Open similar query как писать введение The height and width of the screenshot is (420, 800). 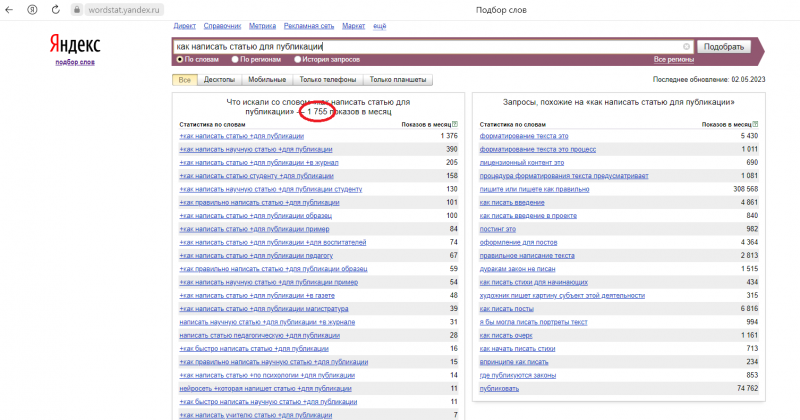point(512,203)
